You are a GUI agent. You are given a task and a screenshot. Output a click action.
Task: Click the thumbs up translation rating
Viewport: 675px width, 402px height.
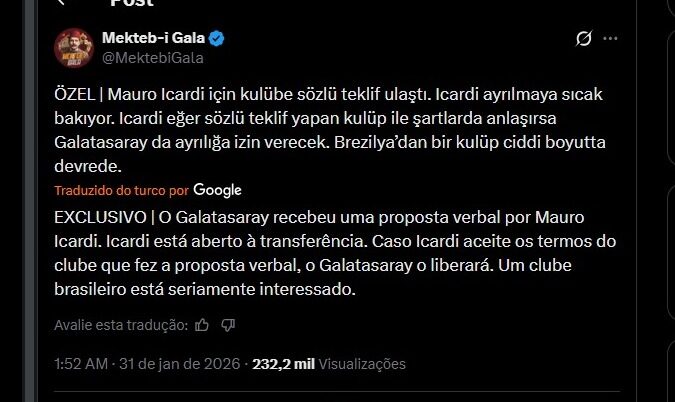coord(203,324)
